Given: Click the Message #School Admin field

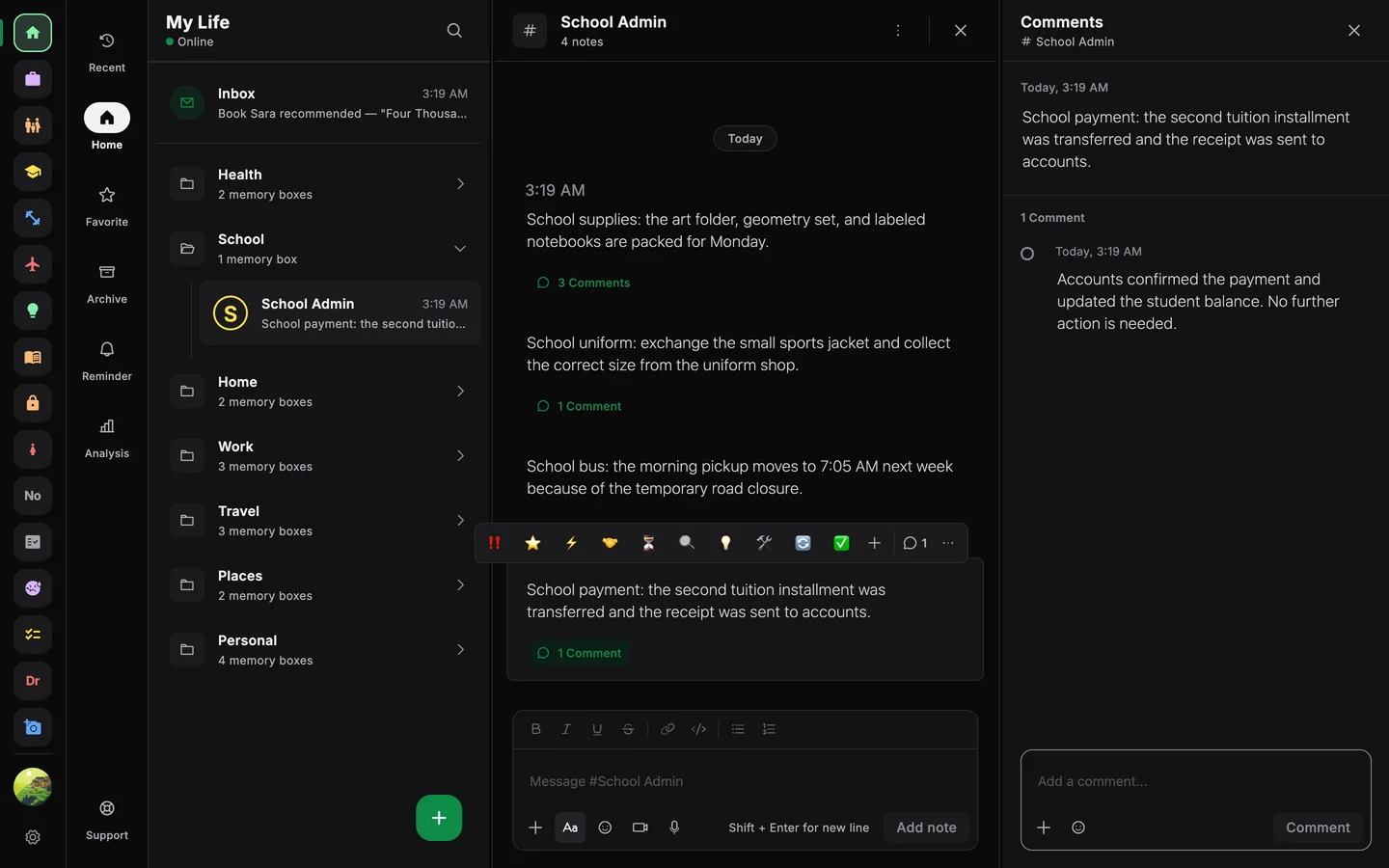Looking at the screenshot, I should click(x=745, y=781).
